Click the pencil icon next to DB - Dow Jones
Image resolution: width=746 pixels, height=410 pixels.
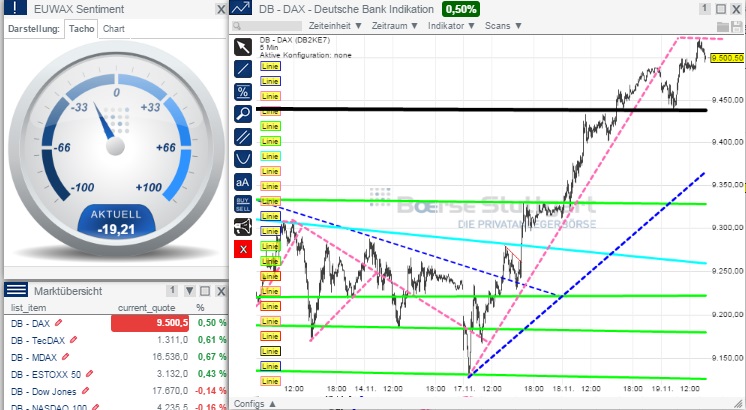tap(85, 391)
